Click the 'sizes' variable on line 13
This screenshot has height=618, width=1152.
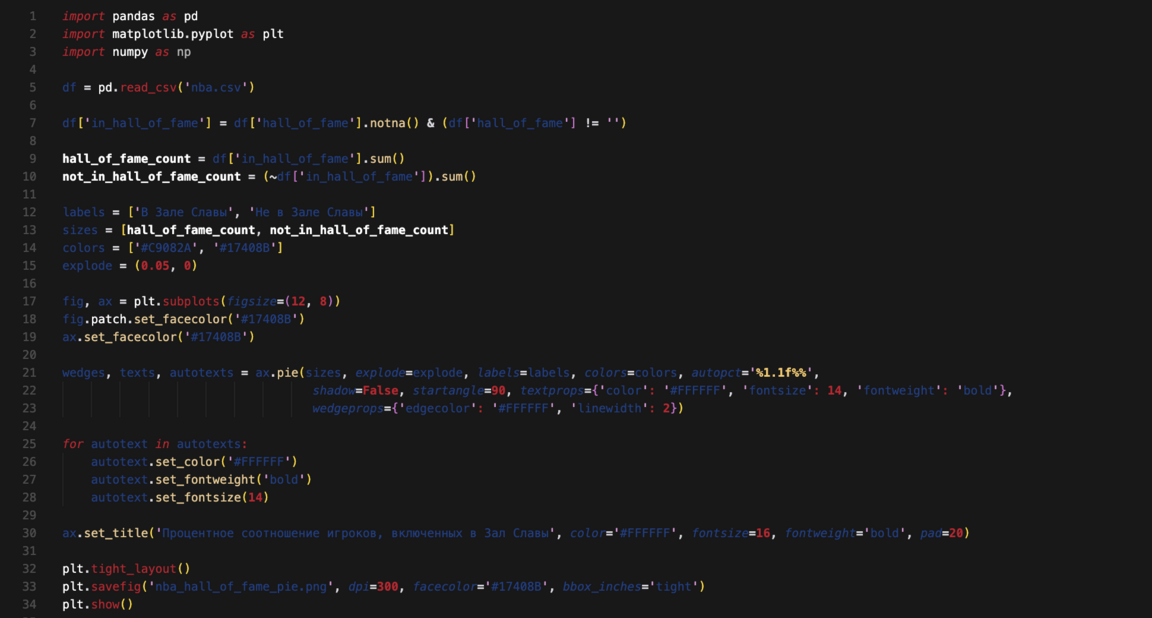click(80, 230)
